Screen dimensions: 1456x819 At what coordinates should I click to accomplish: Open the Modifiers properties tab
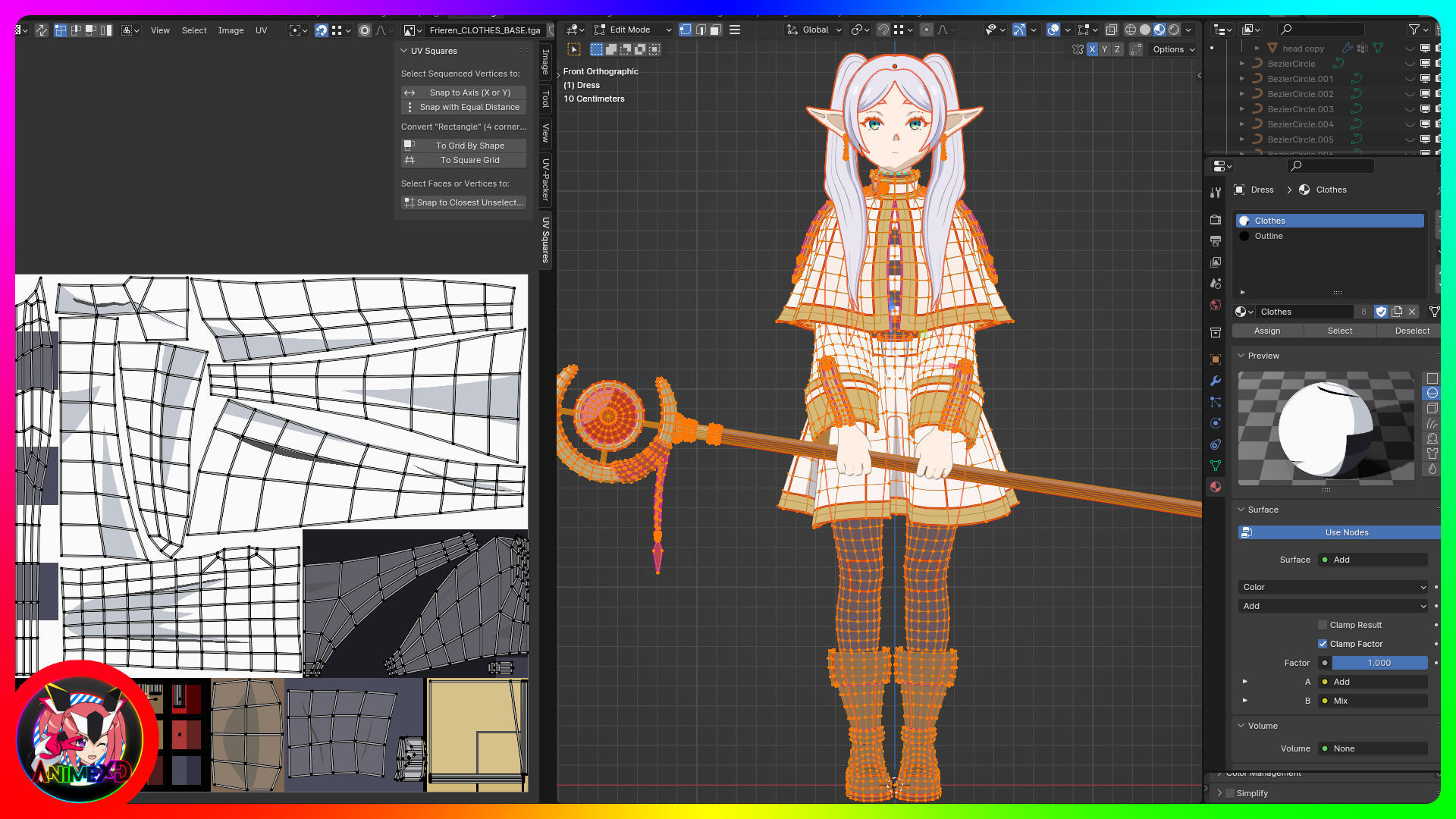(x=1216, y=381)
